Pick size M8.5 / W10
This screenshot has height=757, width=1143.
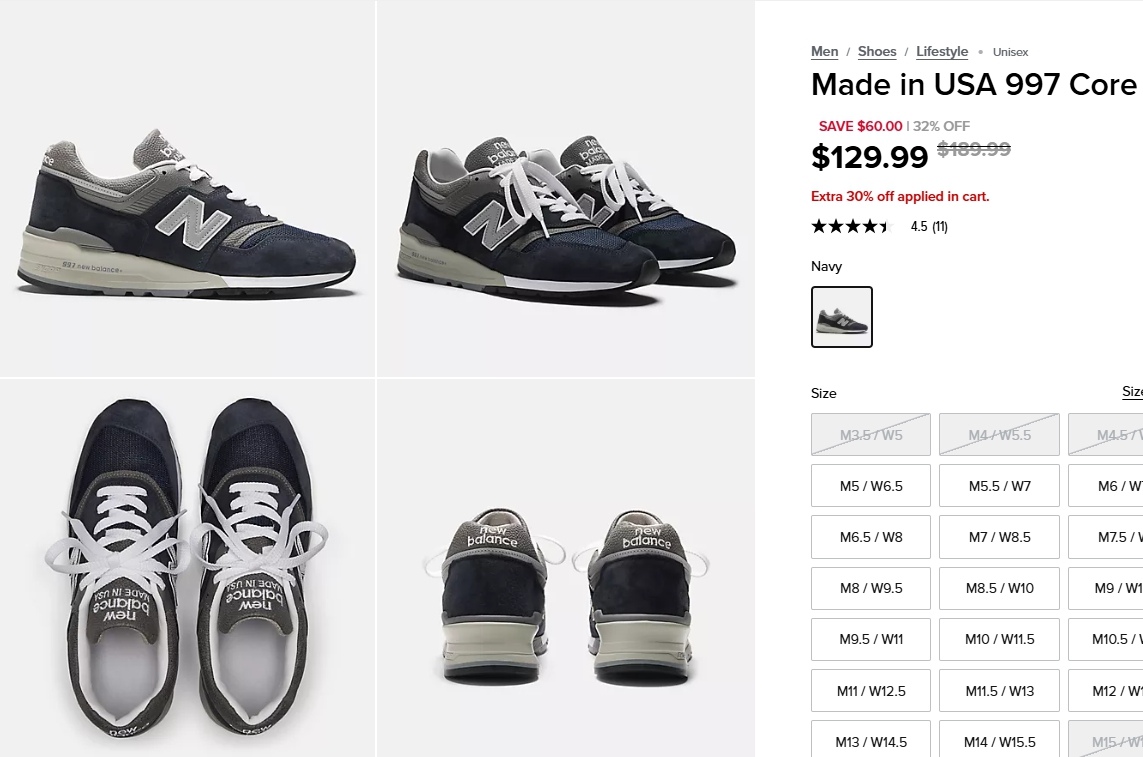999,588
